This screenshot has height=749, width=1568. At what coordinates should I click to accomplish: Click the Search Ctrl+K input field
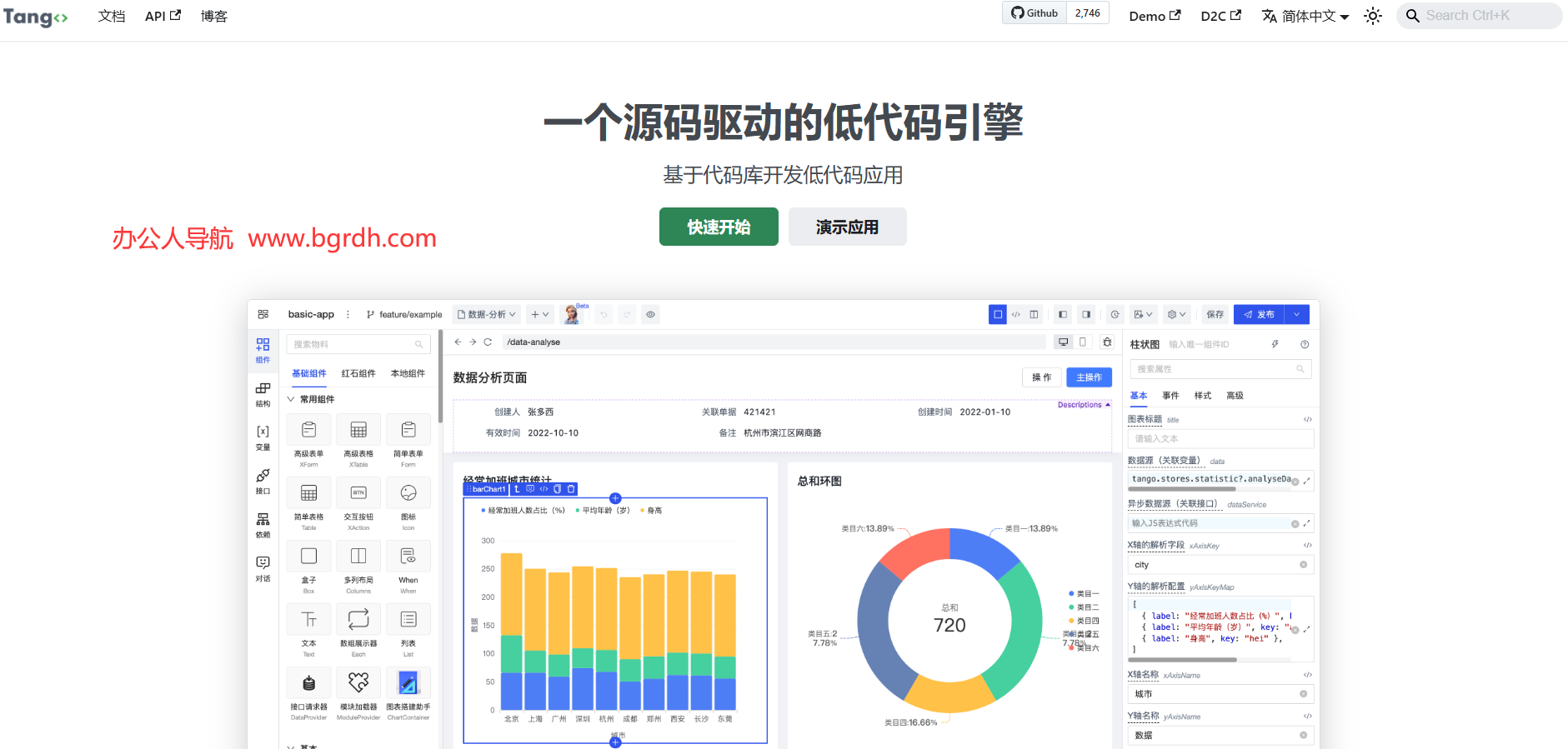pyautogui.click(x=1479, y=16)
